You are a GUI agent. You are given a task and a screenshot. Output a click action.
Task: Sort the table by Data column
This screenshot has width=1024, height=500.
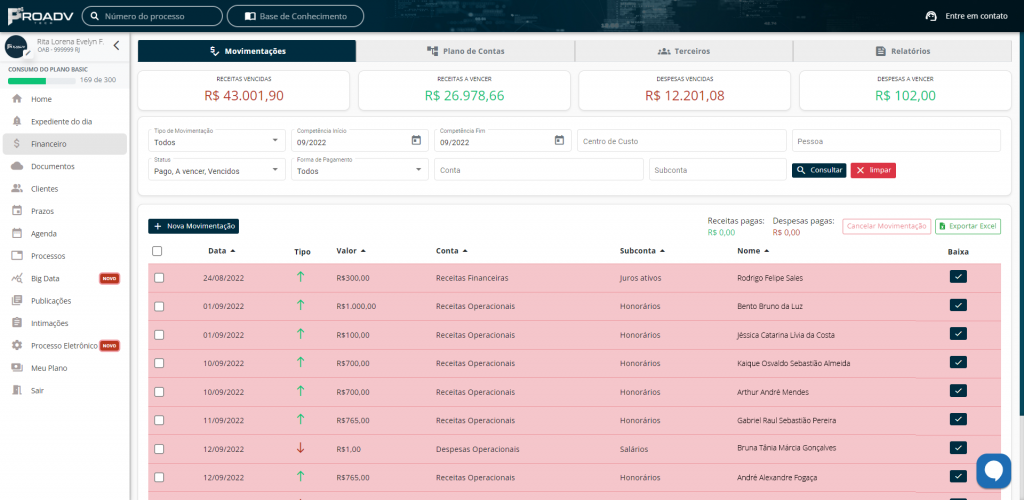click(x=221, y=251)
